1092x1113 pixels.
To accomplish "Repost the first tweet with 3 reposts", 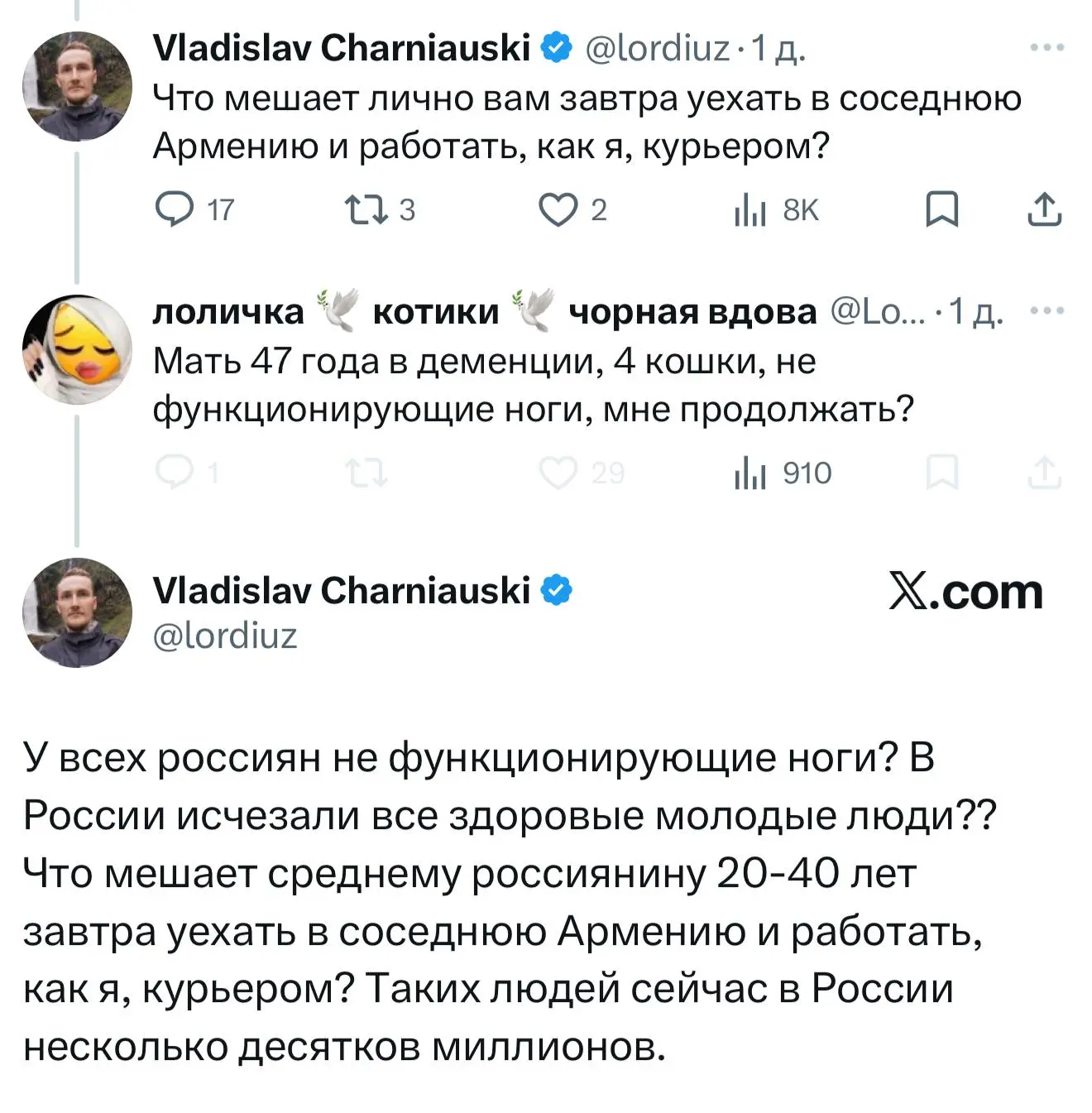I will (366, 209).
